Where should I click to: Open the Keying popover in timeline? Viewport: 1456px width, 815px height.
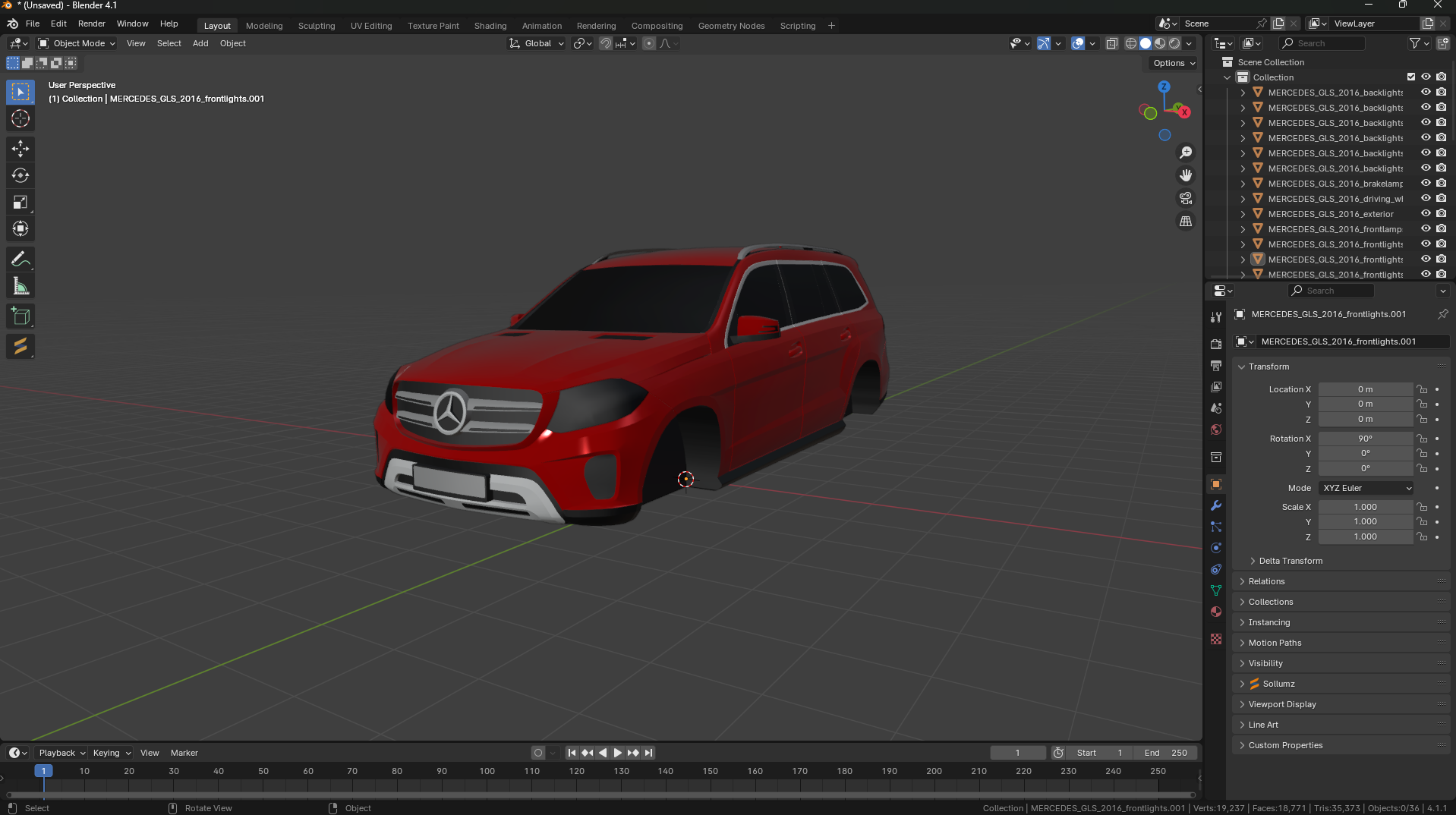111,753
